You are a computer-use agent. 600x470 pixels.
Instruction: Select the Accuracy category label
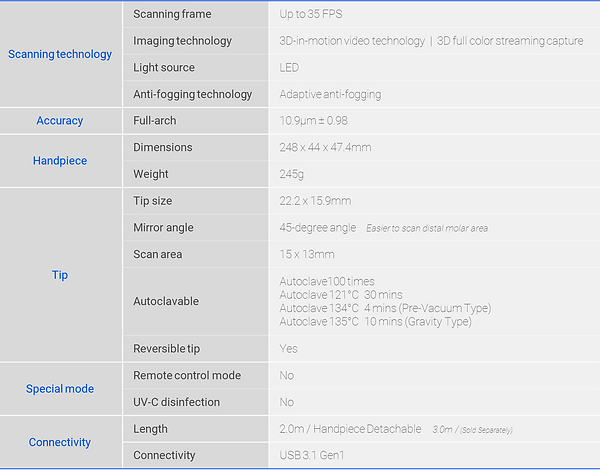60,121
